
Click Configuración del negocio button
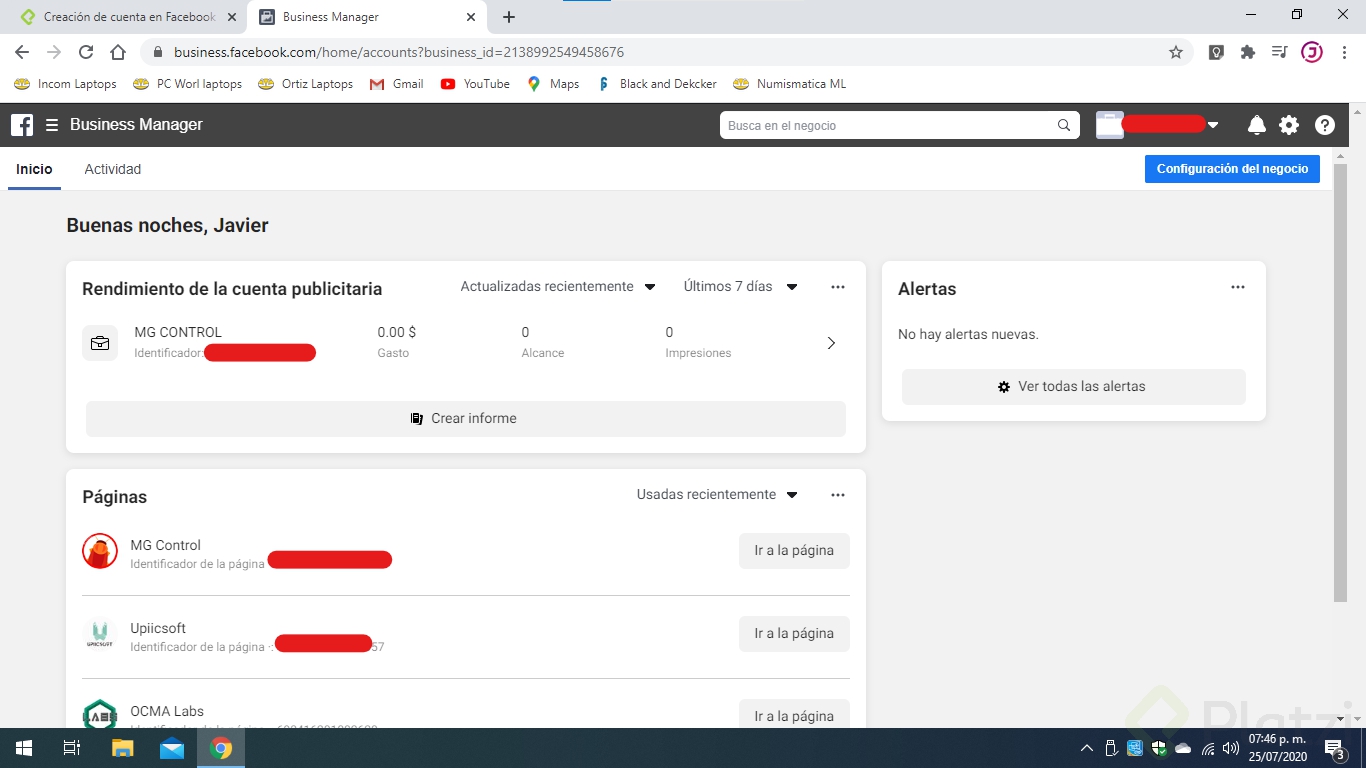coord(1232,169)
